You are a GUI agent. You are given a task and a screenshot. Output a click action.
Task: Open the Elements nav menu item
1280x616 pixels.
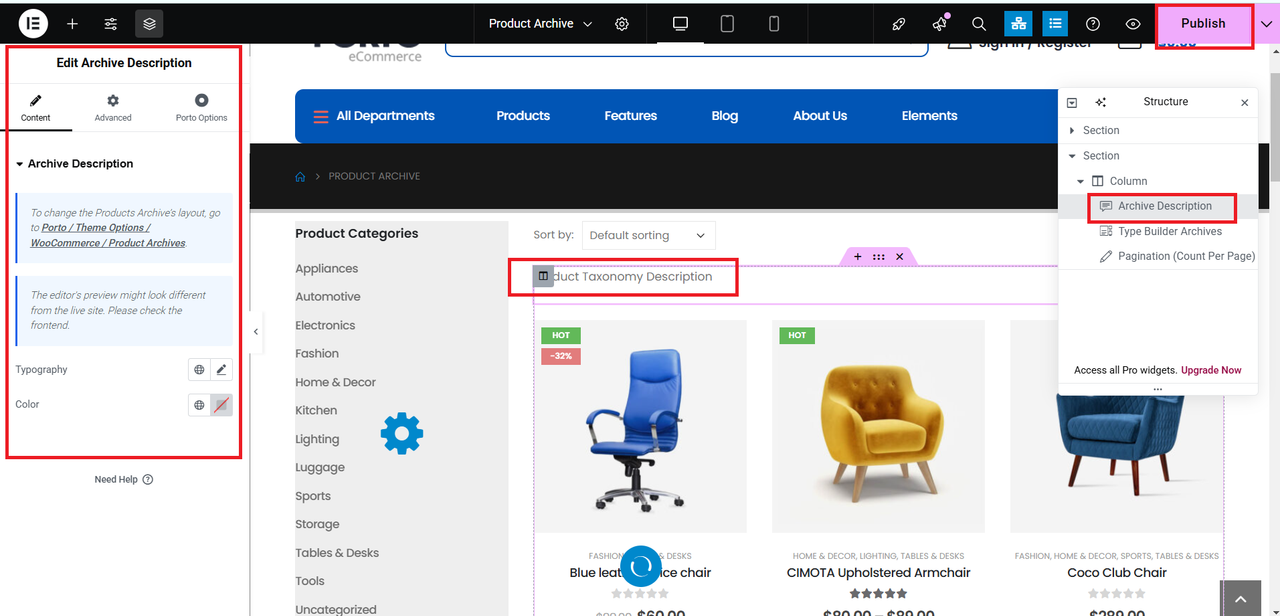[929, 116]
